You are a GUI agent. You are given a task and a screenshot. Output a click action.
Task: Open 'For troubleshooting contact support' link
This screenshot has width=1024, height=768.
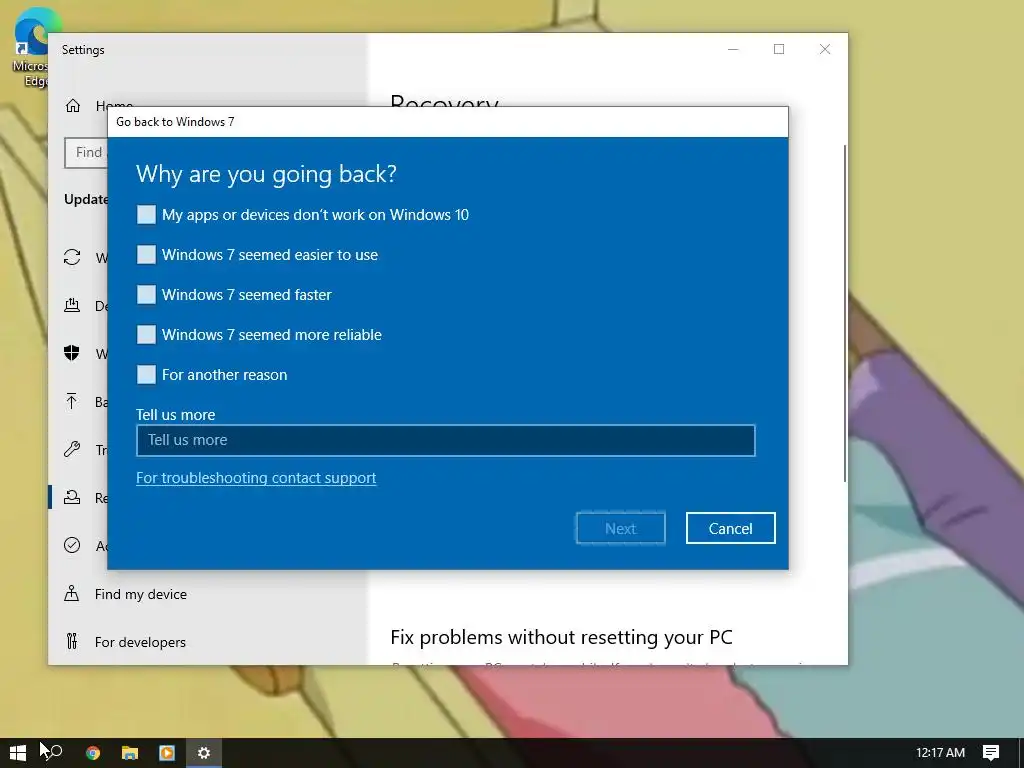(256, 478)
